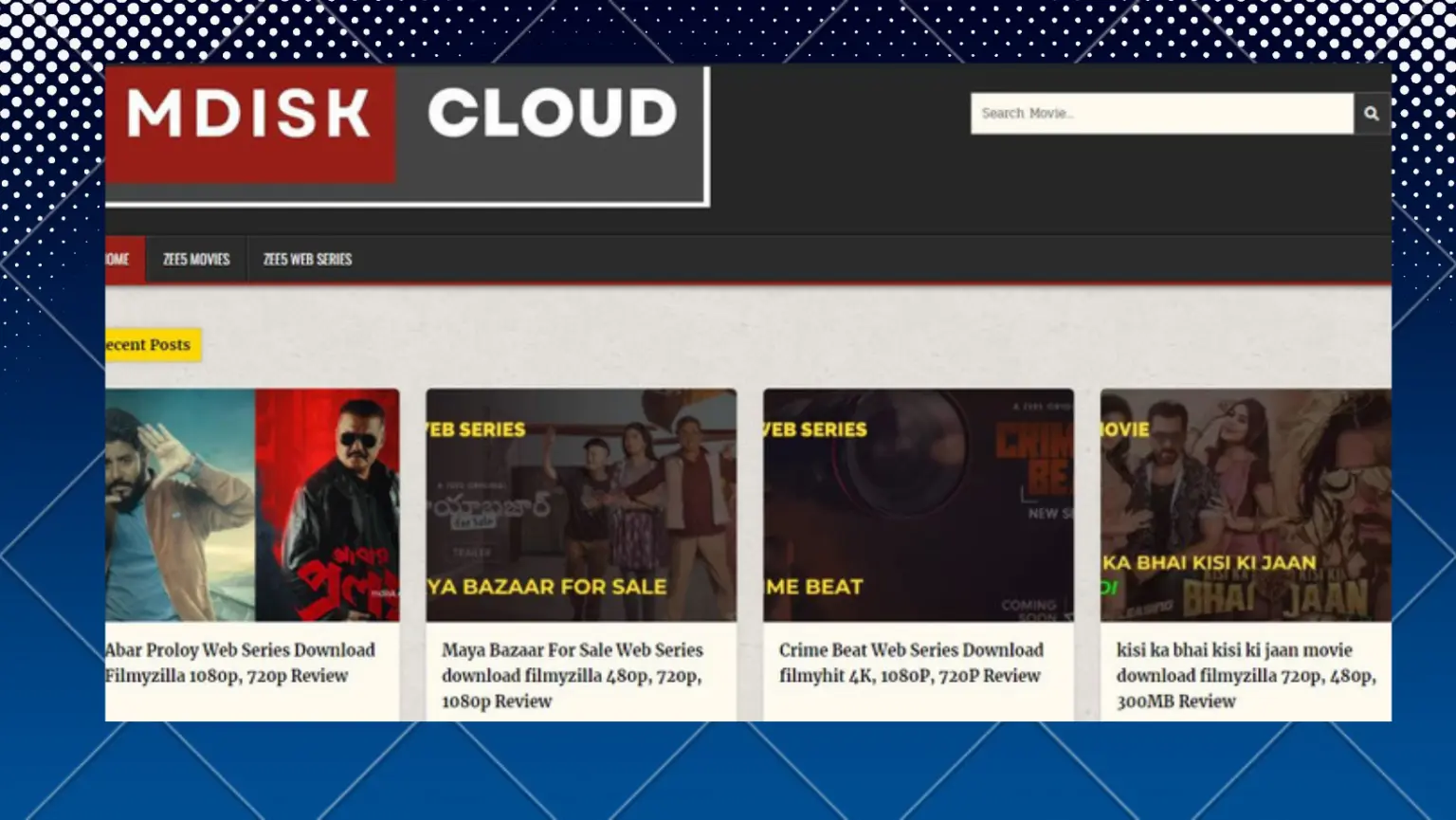Viewport: 1456px width, 820px height.
Task: Open the MDISK CLOUD logo homepage
Action: pyautogui.click(x=407, y=135)
